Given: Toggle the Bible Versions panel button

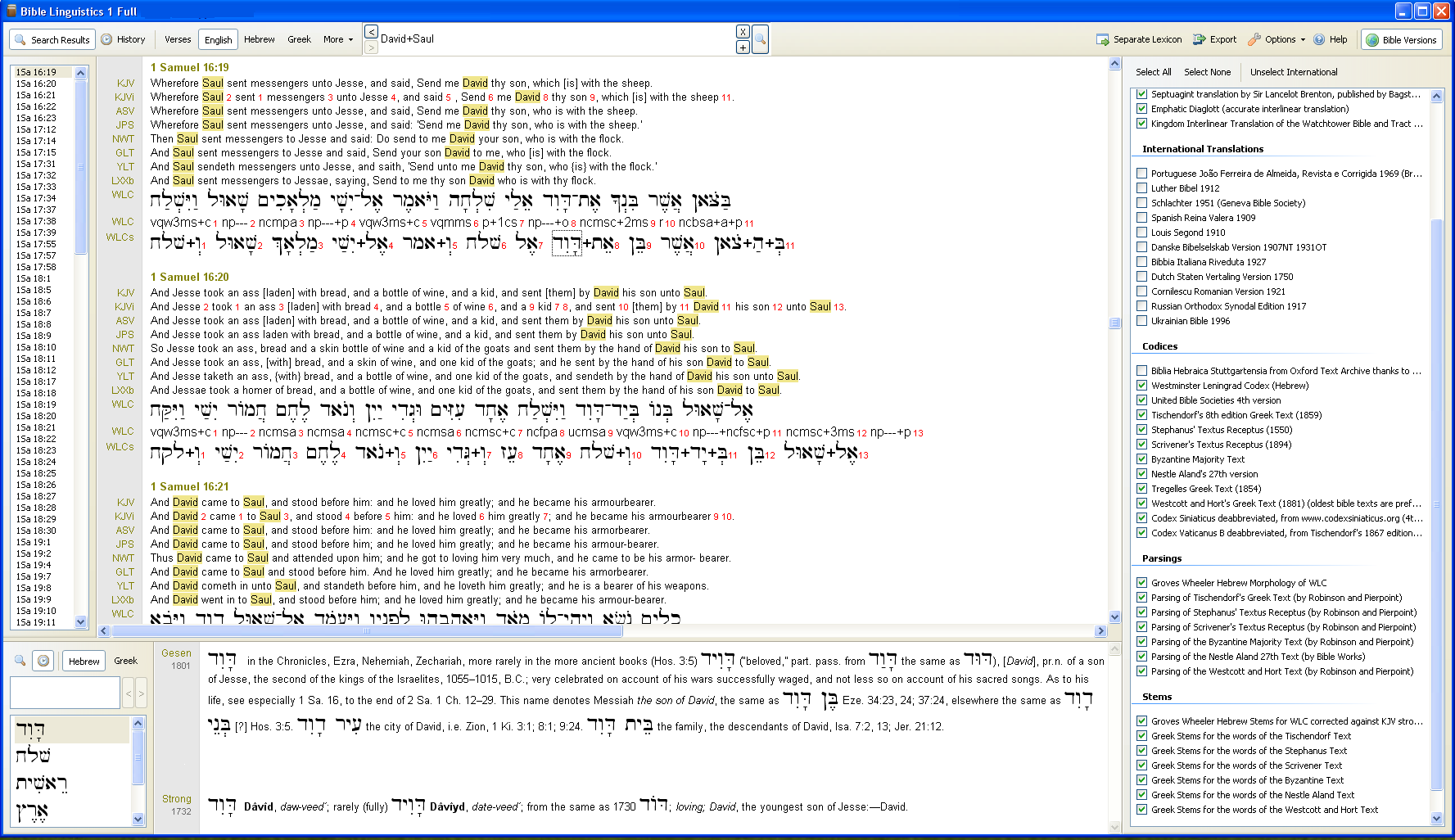Looking at the screenshot, I should click(1401, 39).
